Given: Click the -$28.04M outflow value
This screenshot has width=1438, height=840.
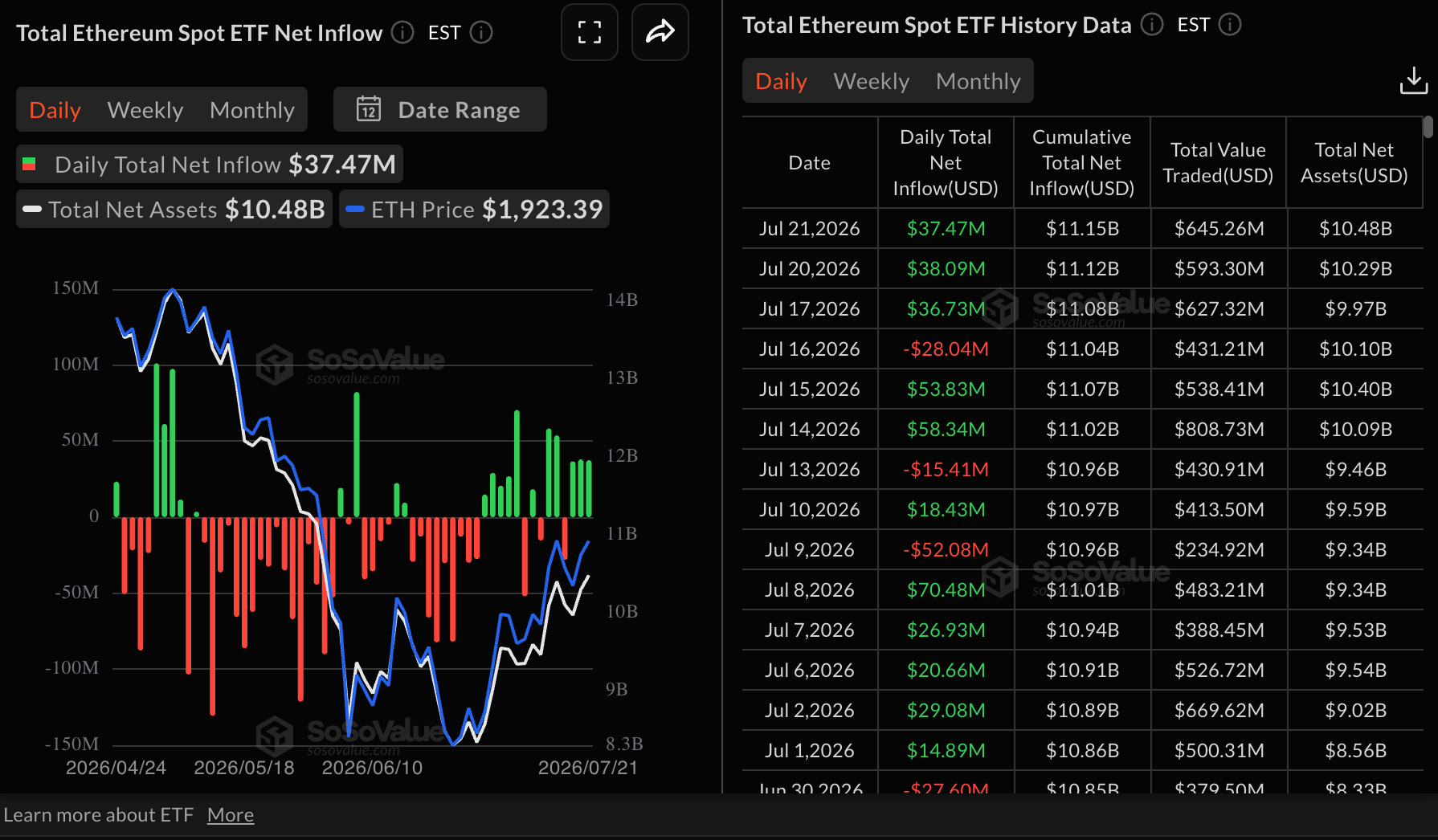Looking at the screenshot, I should [946, 349].
